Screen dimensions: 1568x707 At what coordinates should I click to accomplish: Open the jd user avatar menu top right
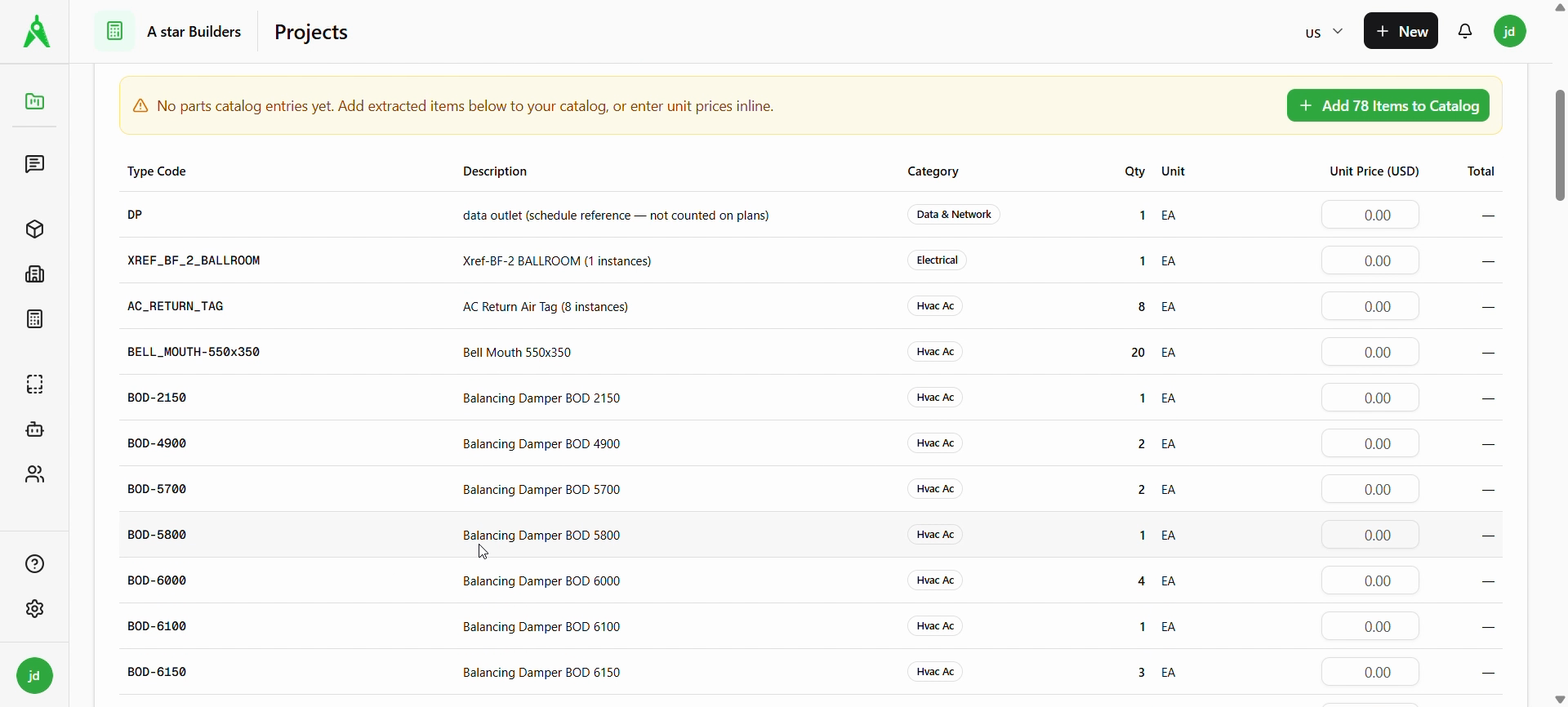tap(1510, 32)
